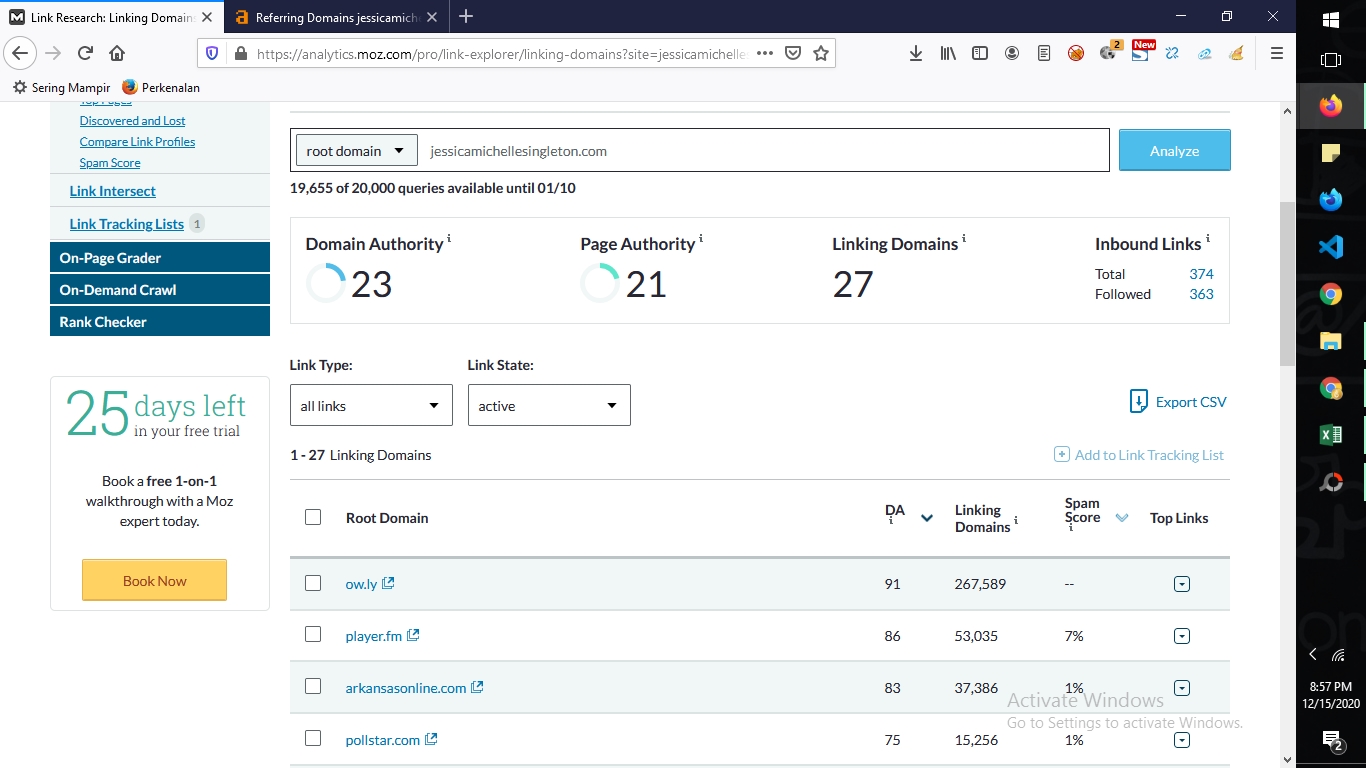Expand Top Links for player.fm
The height and width of the screenshot is (768, 1366).
[x=1182, y=636]
